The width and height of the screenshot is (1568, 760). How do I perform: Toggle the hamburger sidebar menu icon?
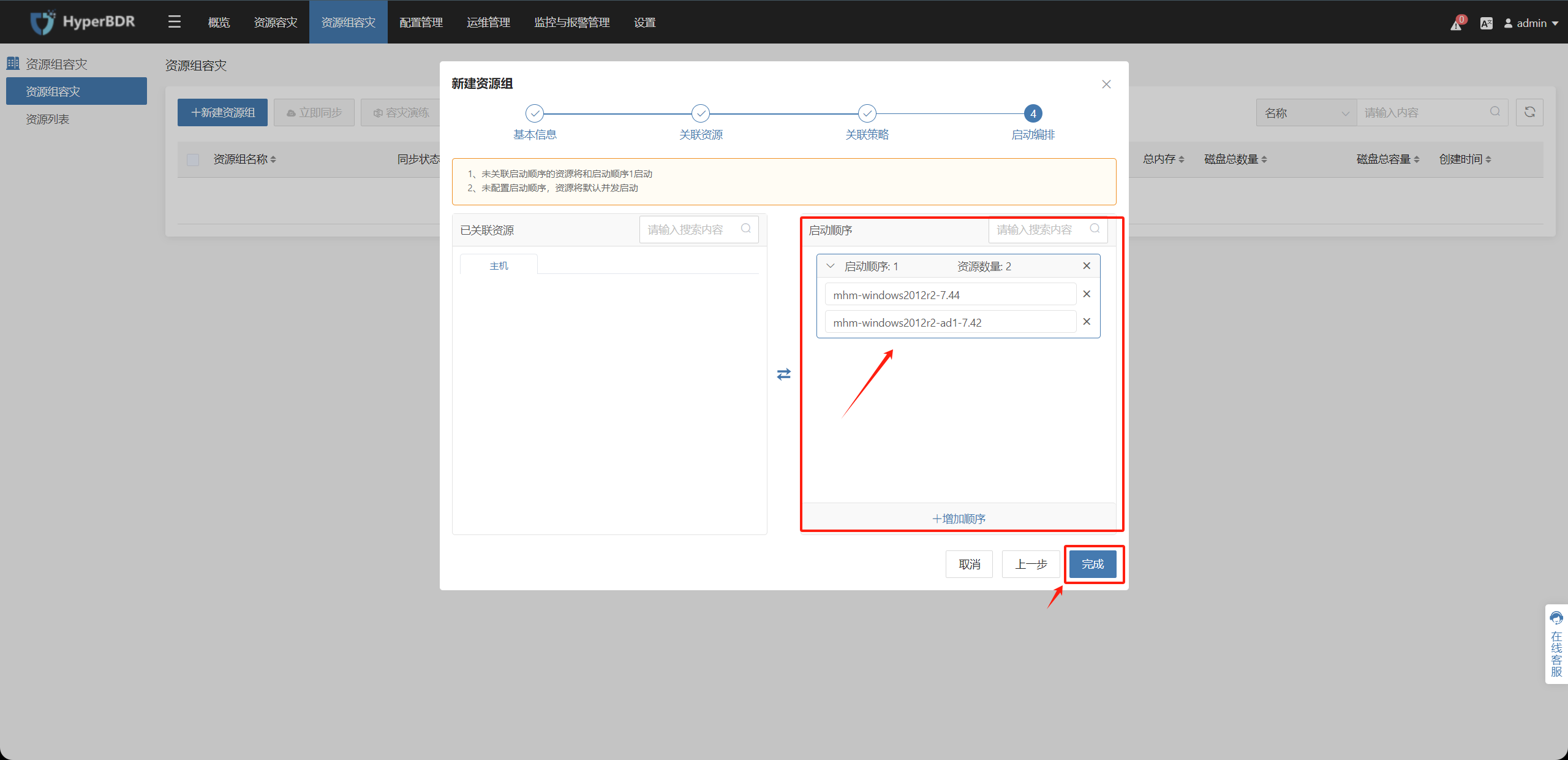[175, 22]
